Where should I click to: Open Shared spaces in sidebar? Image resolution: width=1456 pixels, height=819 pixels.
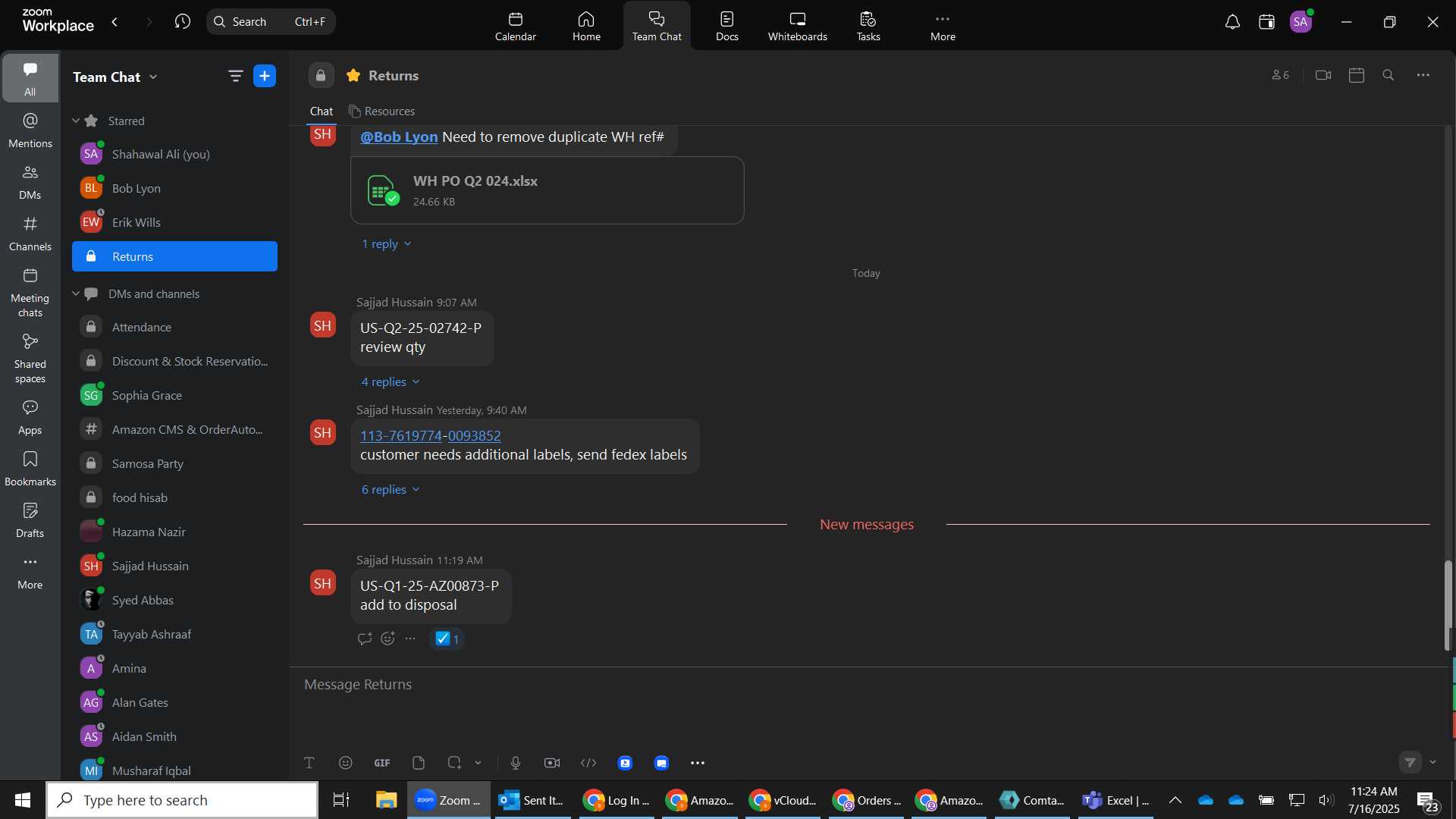30,359
